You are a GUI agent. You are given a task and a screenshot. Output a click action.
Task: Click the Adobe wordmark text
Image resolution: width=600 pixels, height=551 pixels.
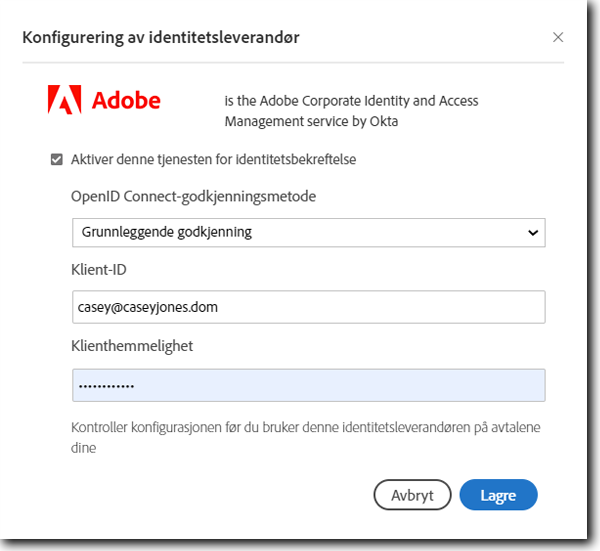pyautogui.click(x=126, y=100)
